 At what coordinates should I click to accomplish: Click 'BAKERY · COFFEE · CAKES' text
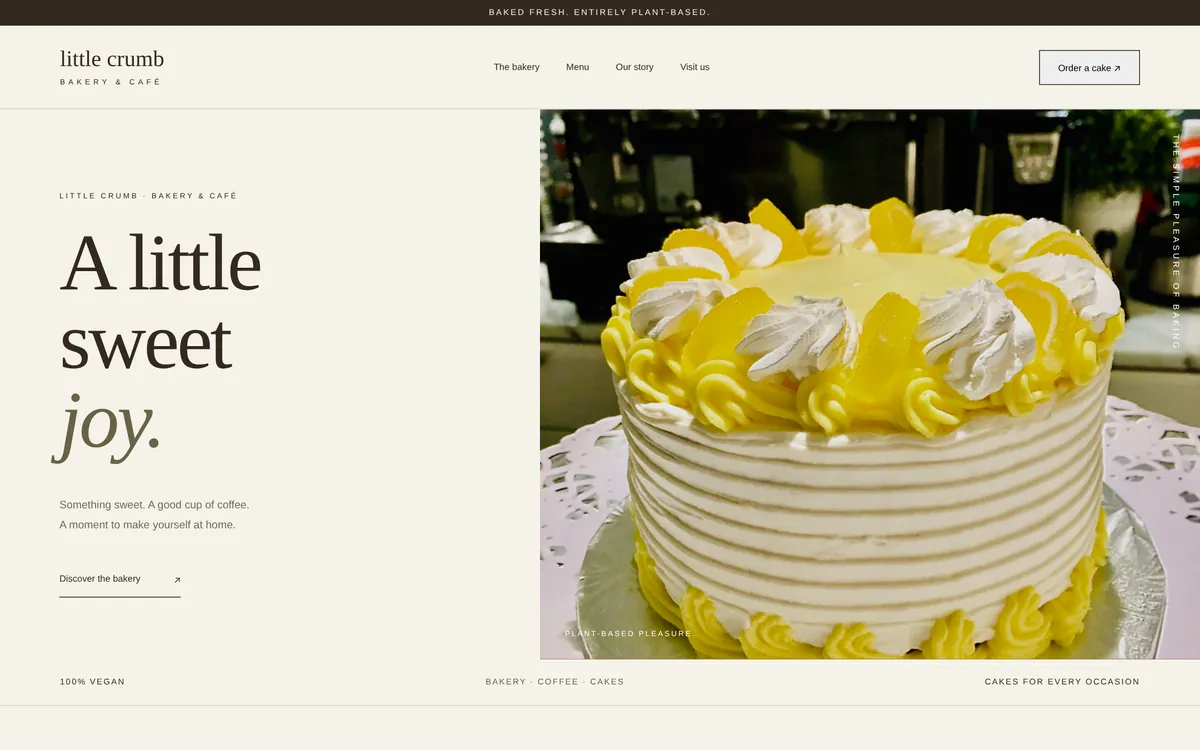coord(555,682)
